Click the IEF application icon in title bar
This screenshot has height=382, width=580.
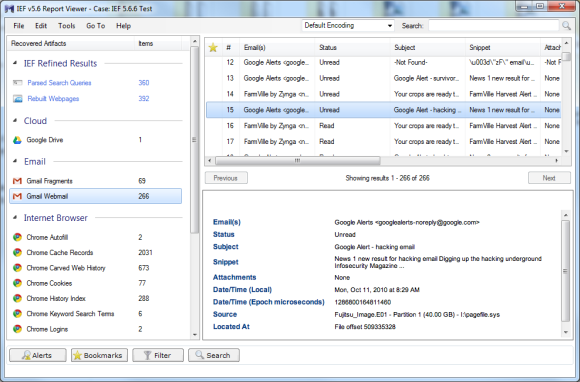point(9,8)
